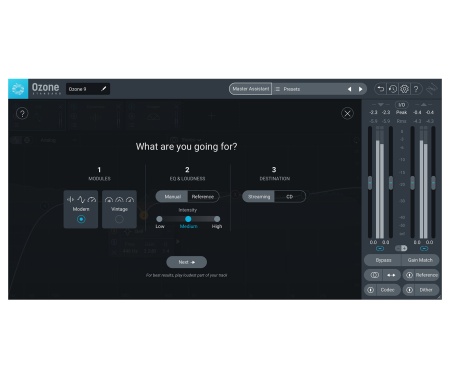Click the input gain link button
450x380 pixels.
(380, 249)
